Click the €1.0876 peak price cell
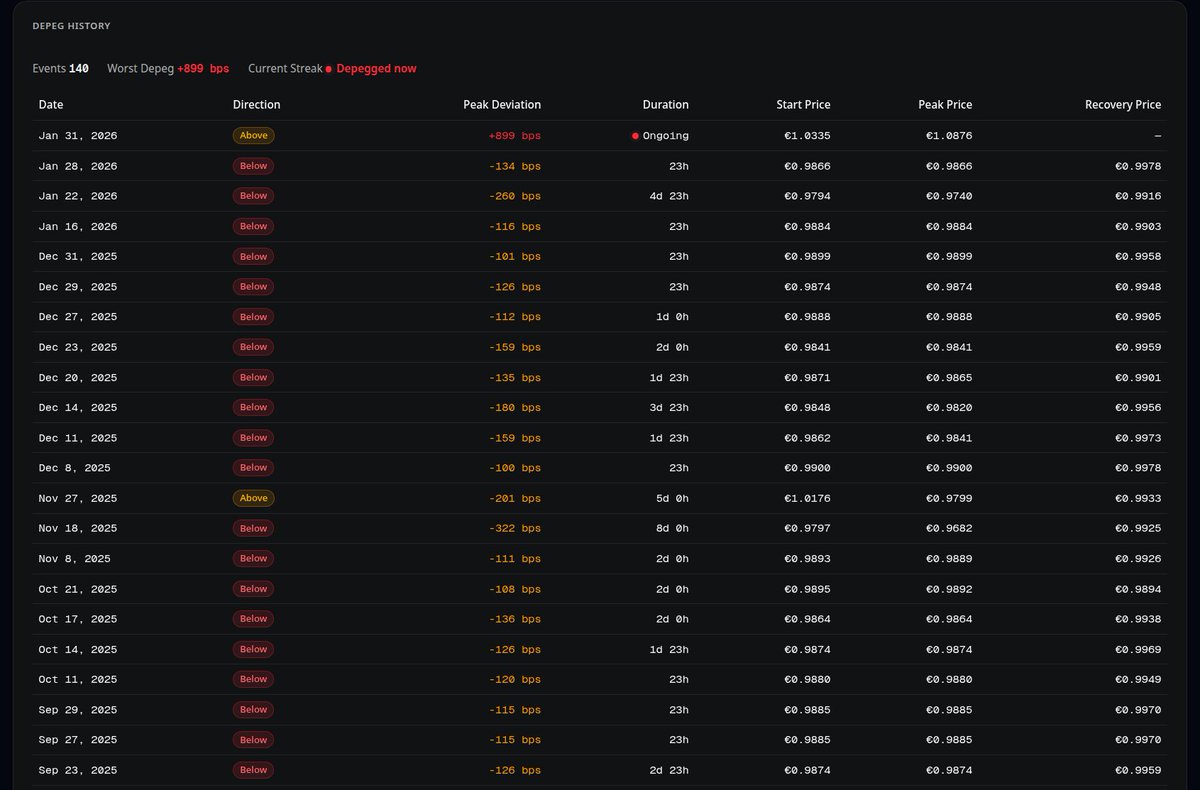The height and width of the screenshot is (790, 1200). coord(949,136)
